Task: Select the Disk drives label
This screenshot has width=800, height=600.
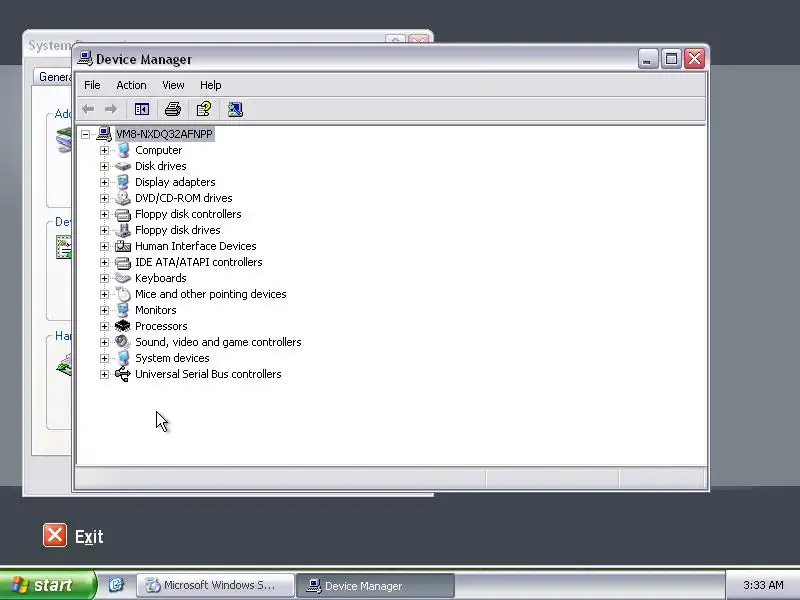Action: pos(161,166)
